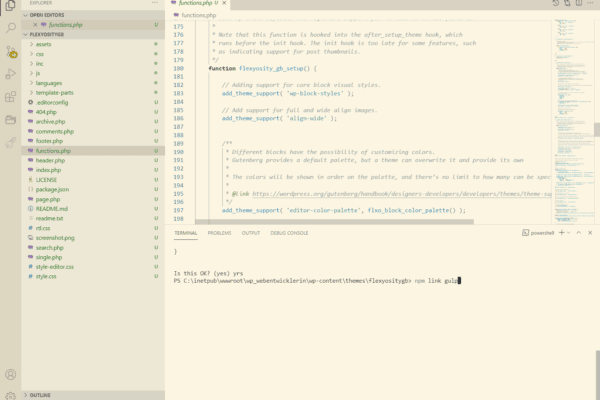Expand the template-parts folder
The image size is (600, 400).
(93, 93)
